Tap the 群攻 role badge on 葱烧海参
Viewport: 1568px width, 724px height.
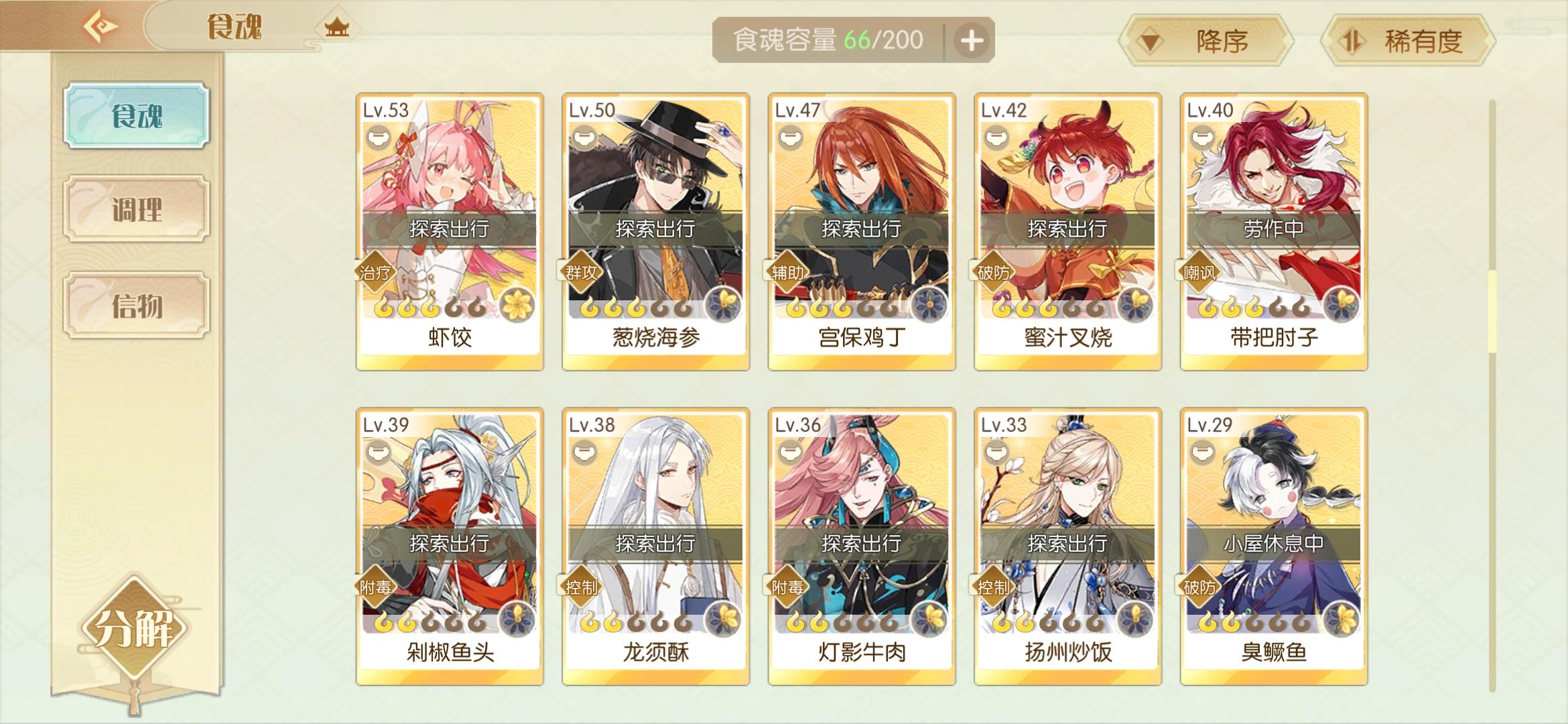coord(580,272)
